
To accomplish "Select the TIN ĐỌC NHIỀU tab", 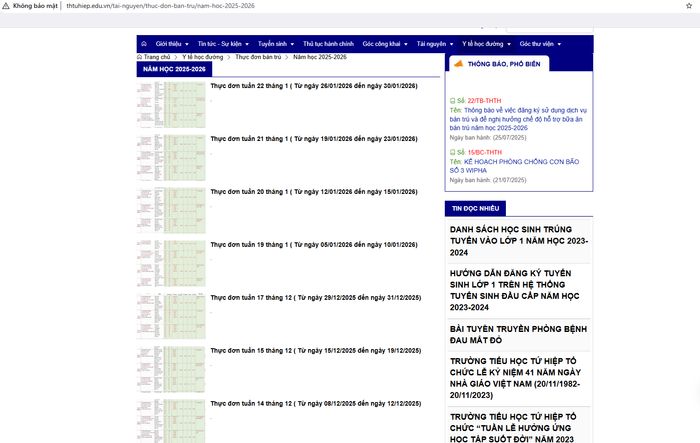I will (x=475, y=209).
